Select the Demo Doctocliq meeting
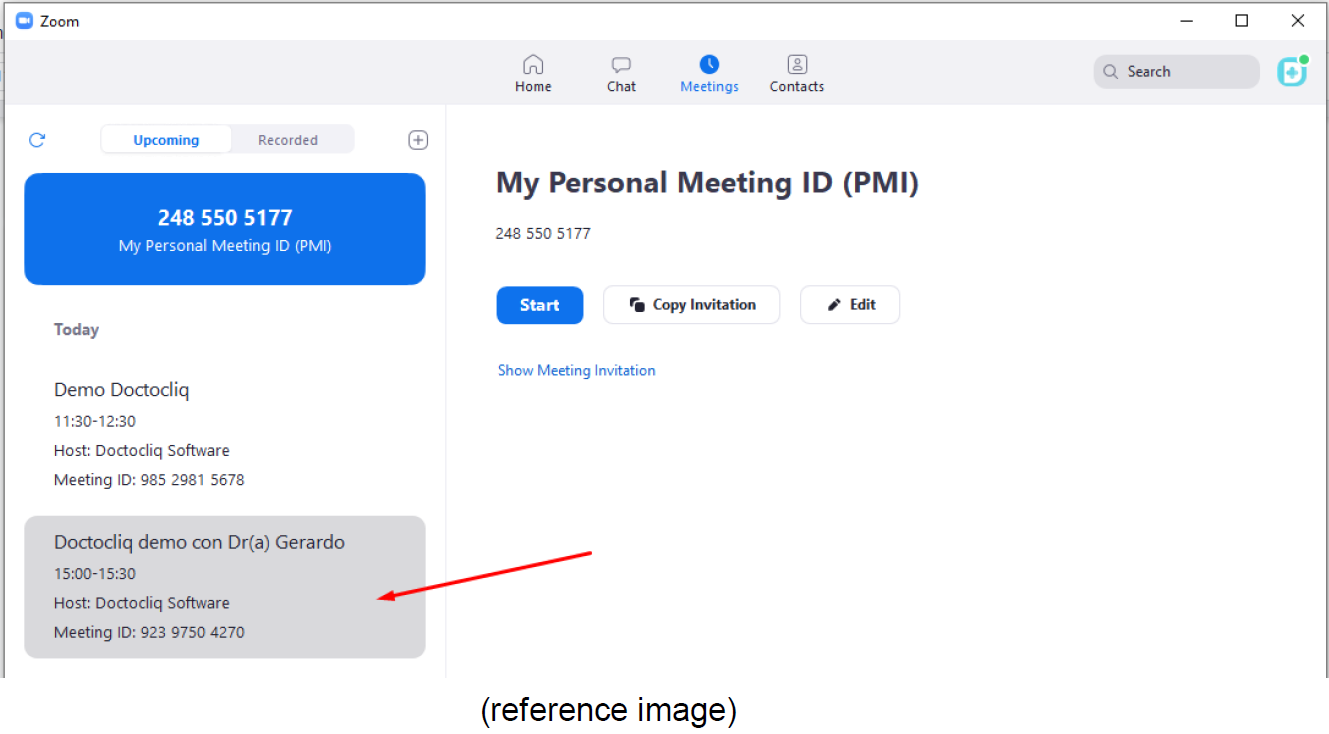Viewport: 1329px width, 734px height. [x=225, y=435]
